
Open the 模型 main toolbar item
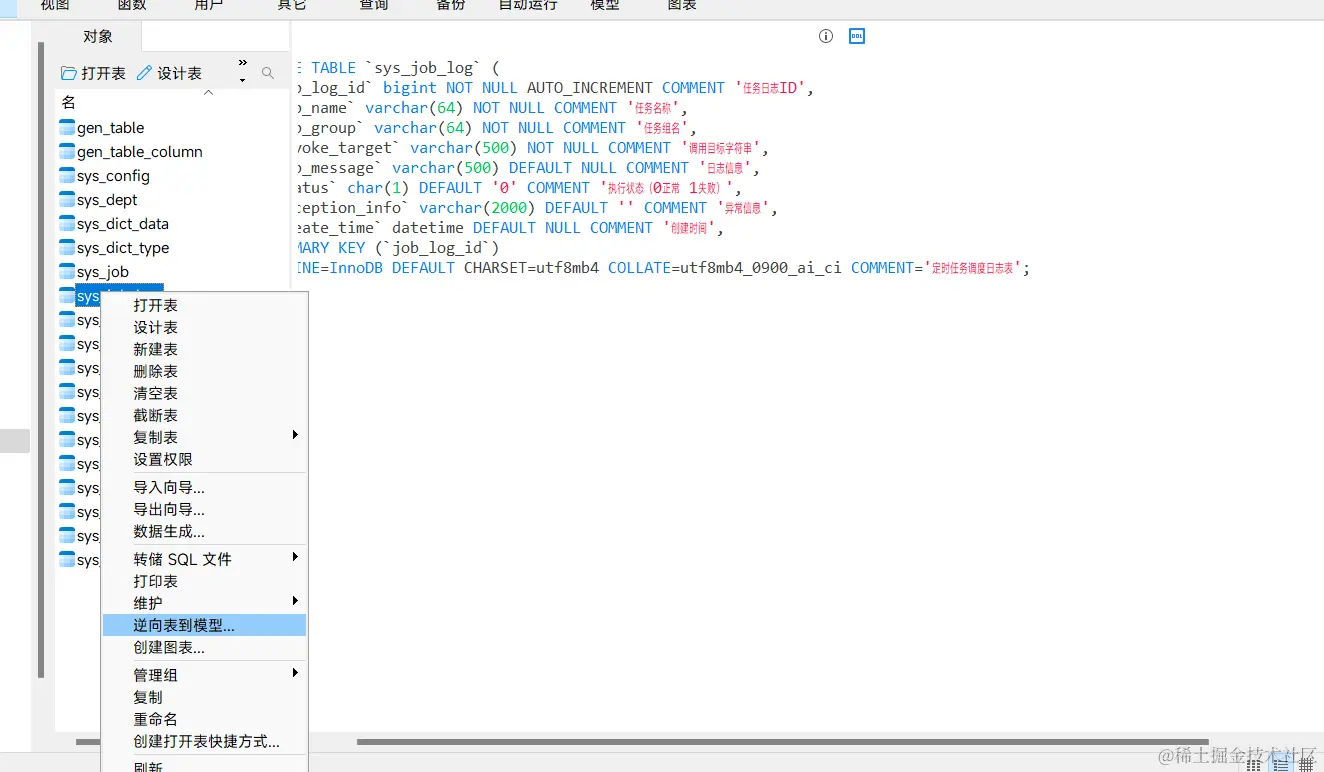coord(605,5)
